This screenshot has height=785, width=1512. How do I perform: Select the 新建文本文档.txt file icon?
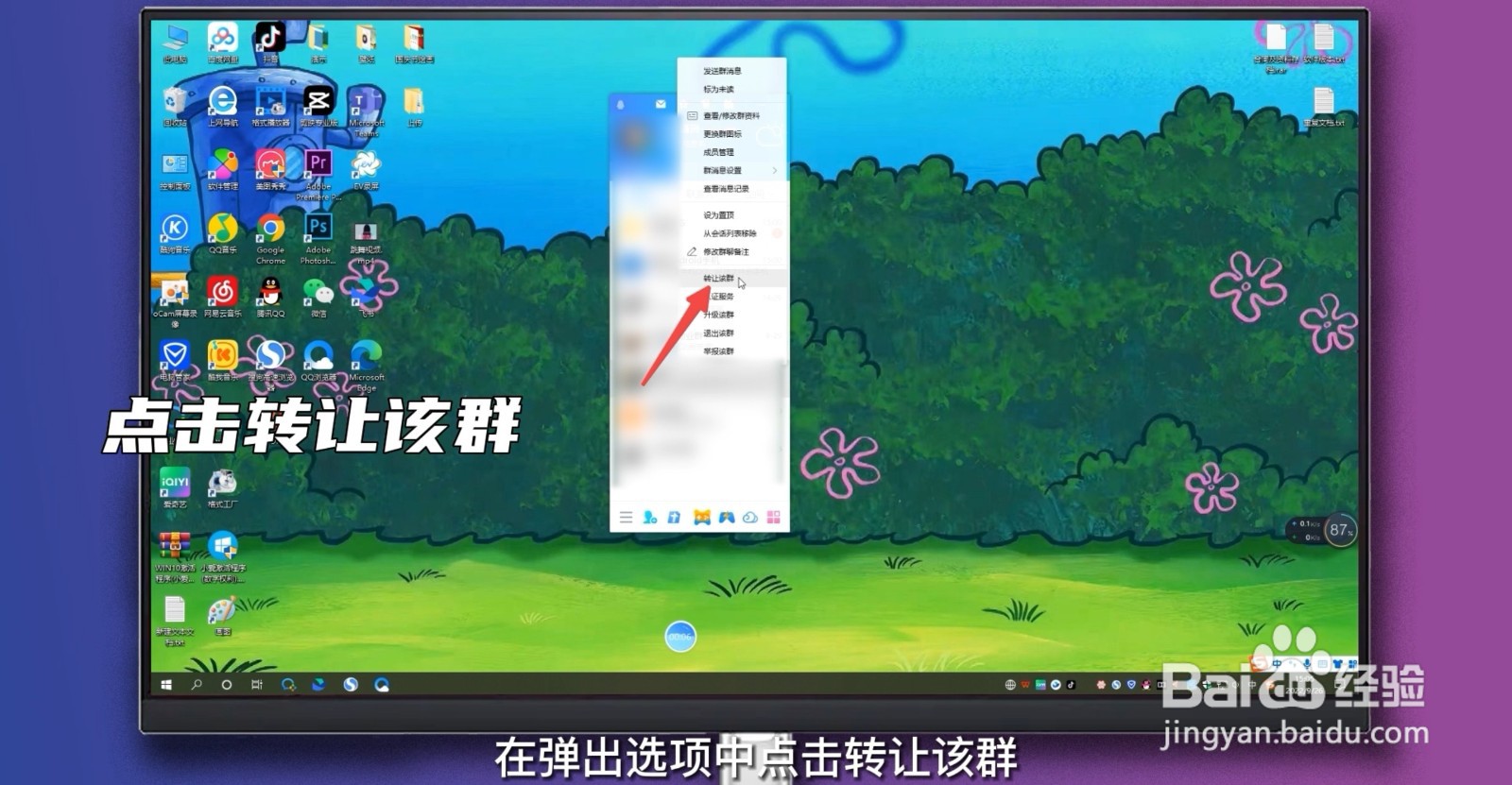[x=175, y=621]
